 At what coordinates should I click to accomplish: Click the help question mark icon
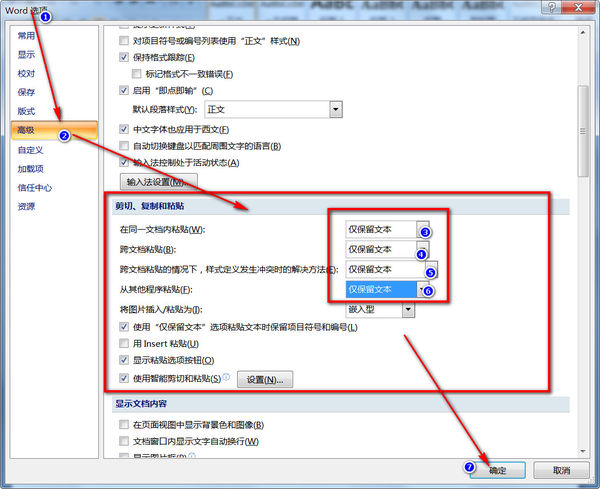552,7
